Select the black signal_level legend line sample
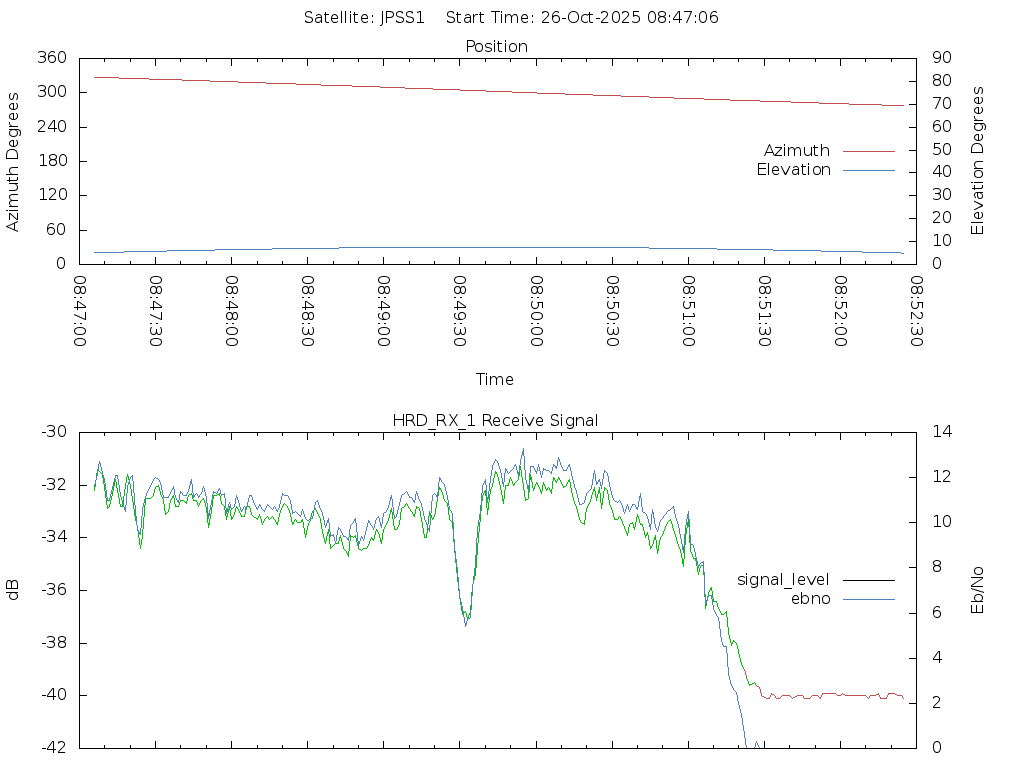This screenshot has height=768, width=1024. 868,579
